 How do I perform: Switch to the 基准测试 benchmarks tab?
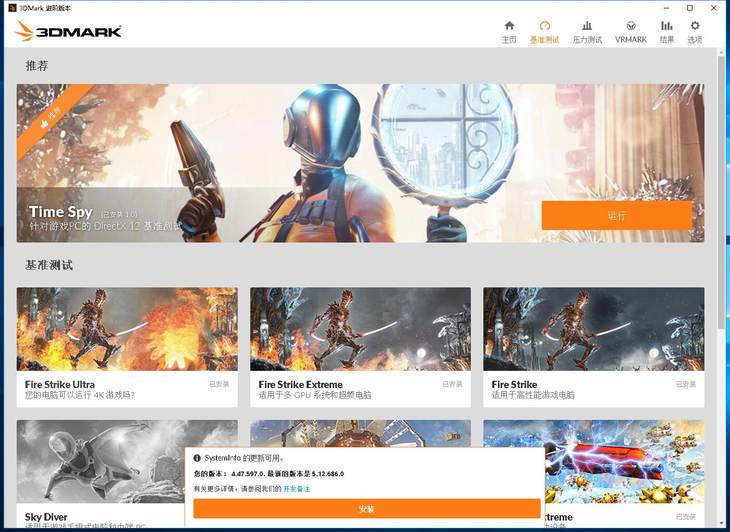pyautogui.click(x=544, y=32)
